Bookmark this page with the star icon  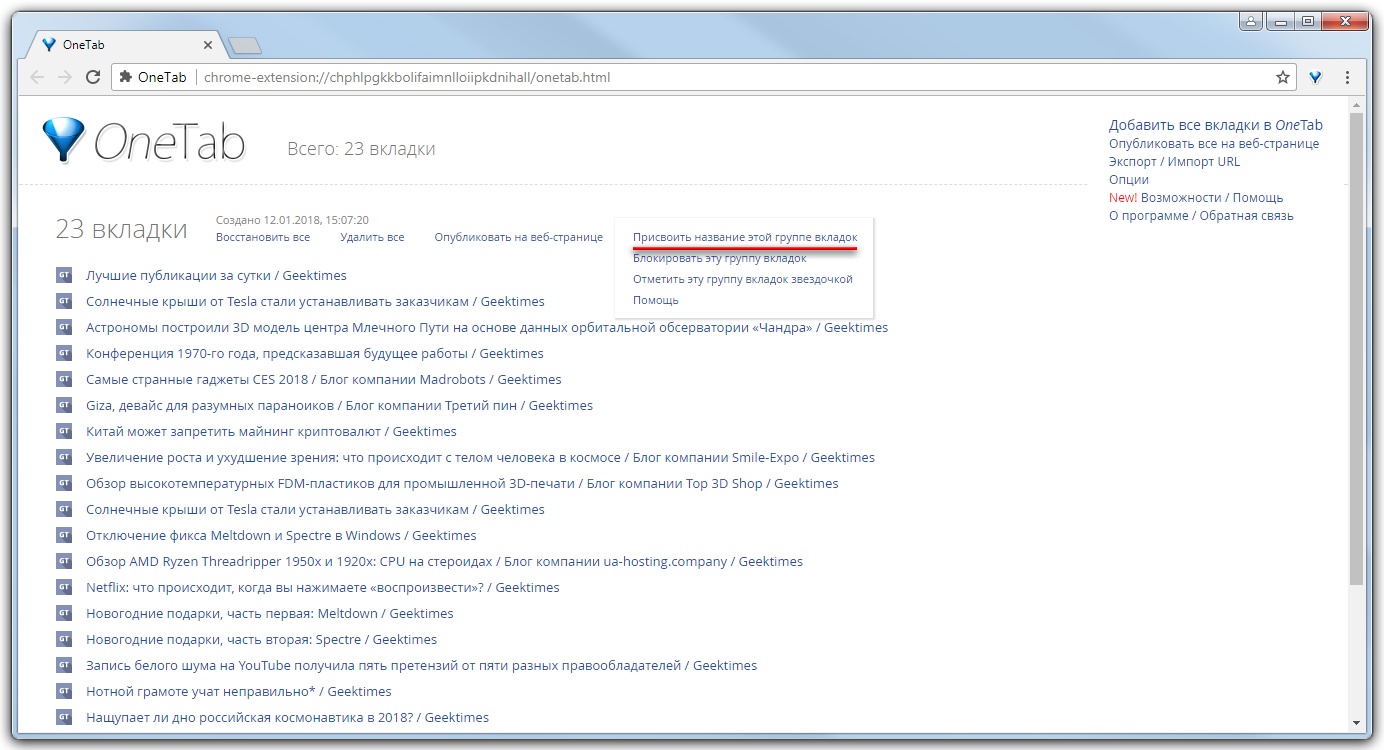click(1283, 77)
